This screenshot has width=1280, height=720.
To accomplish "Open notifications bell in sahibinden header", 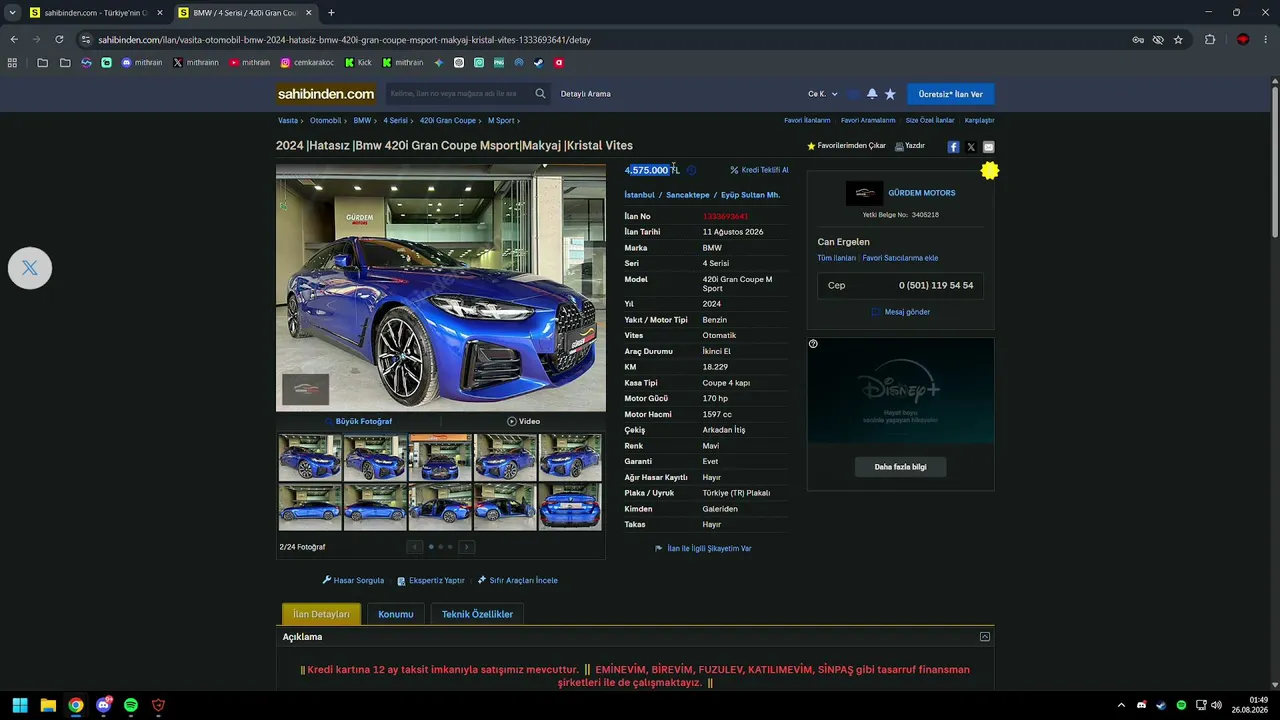I will (872, 94).
